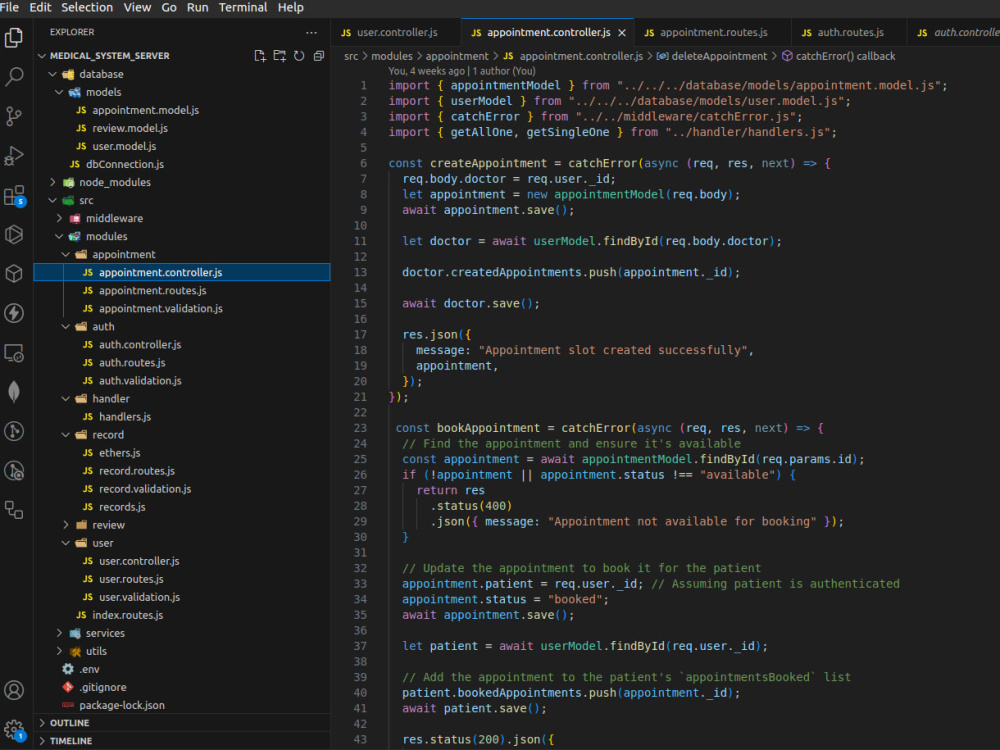Image resolution: width=1000 pixels, height=750 pixels.
Task: Open the linked squares icon in activity bar
Action: point(14,510)
